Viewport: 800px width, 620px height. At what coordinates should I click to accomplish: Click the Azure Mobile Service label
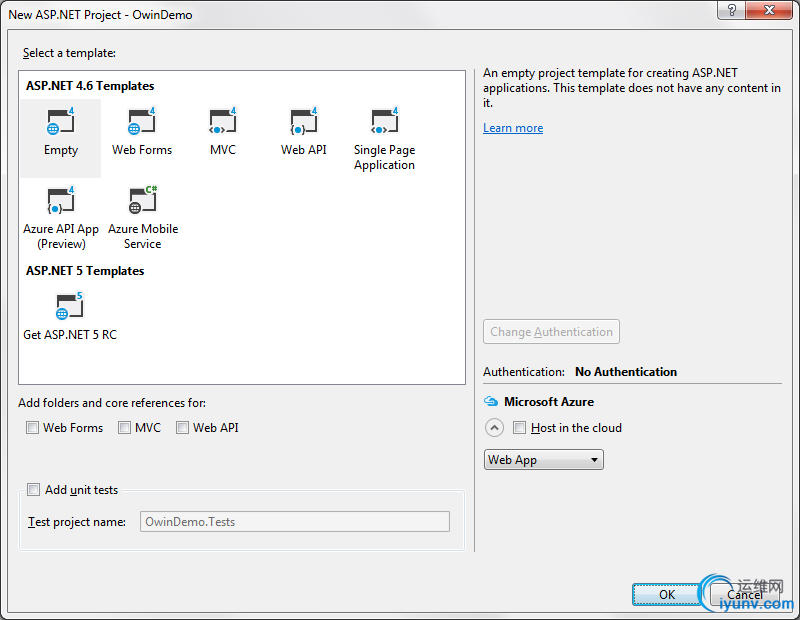point(143,236)
